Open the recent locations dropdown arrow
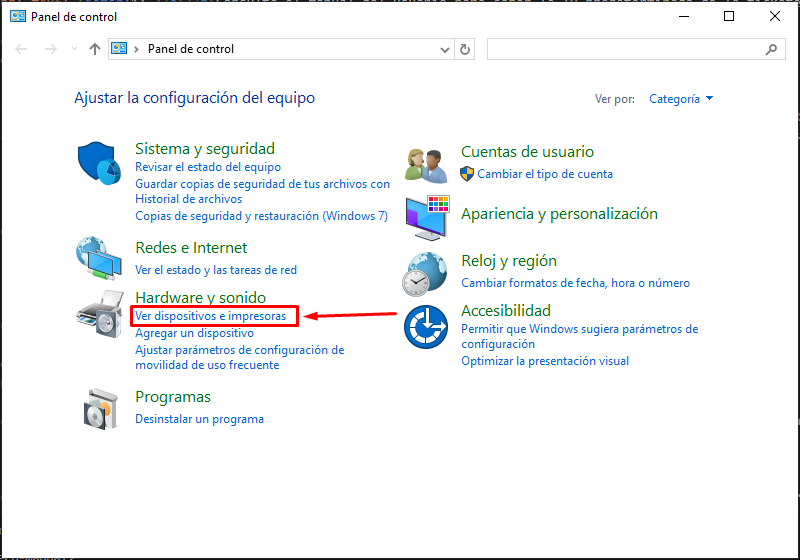Image resolution: width=800 pixels, height=560 pixels. (74, 48)
